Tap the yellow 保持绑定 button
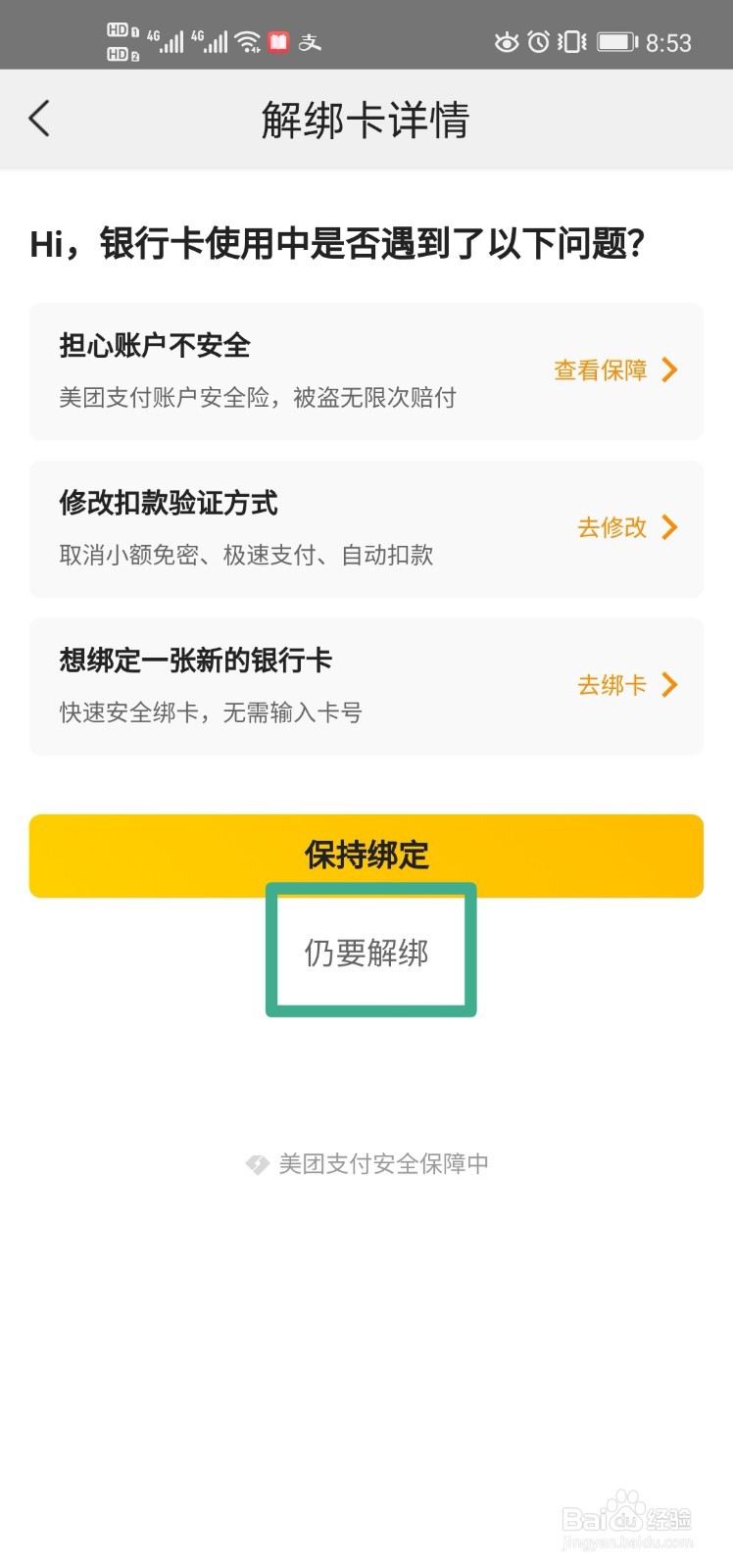Image resolution: width=733 pixels, height=1568 pixels. pos(366,856)
